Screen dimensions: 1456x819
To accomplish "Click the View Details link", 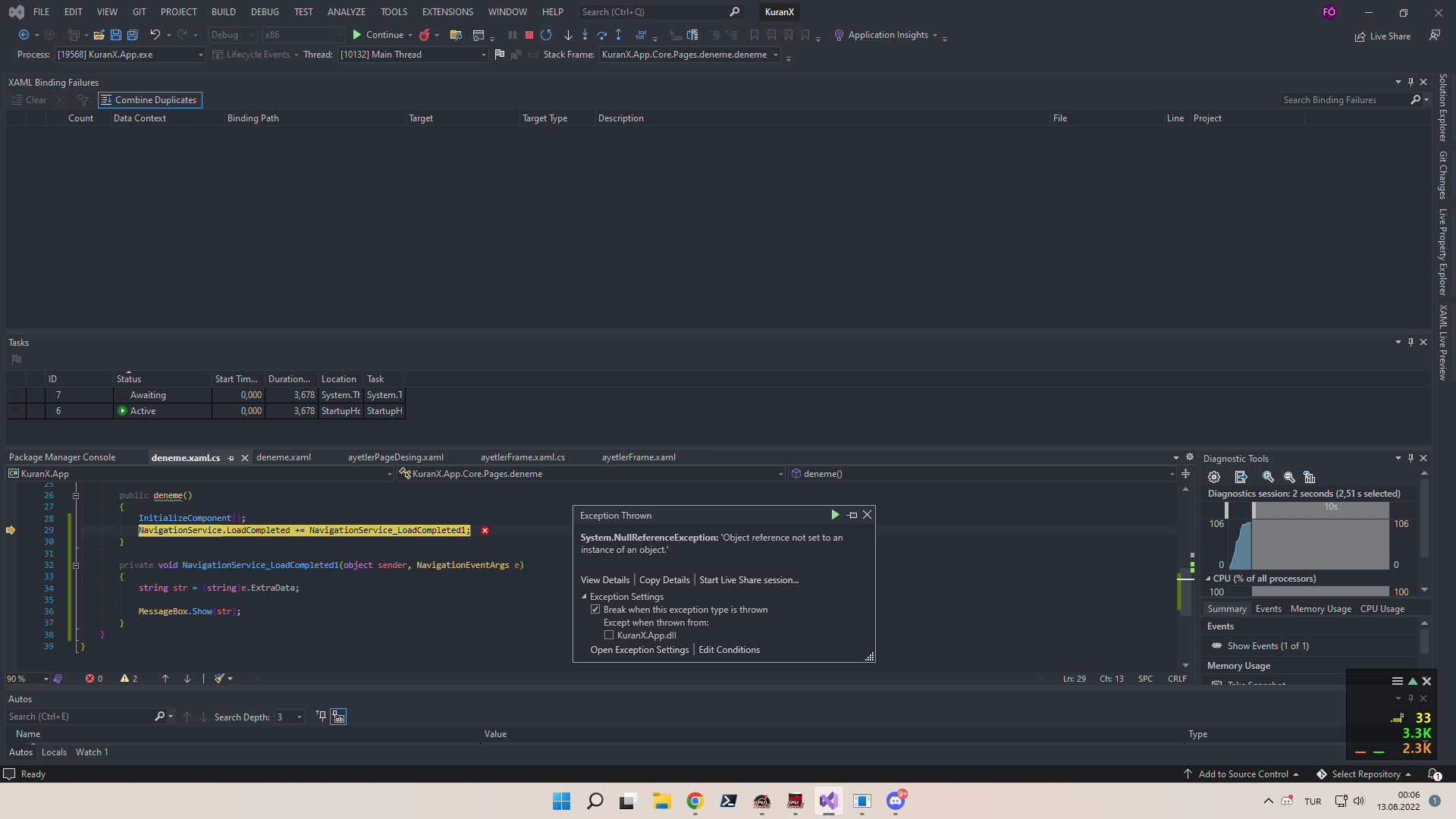I will 604,580.
